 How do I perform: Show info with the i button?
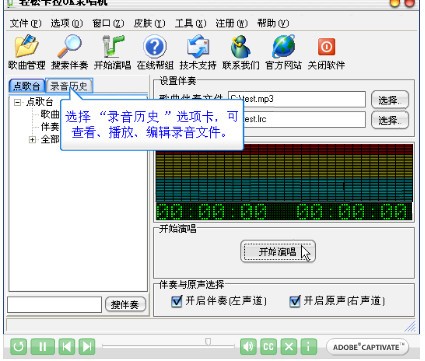[309, 347]
